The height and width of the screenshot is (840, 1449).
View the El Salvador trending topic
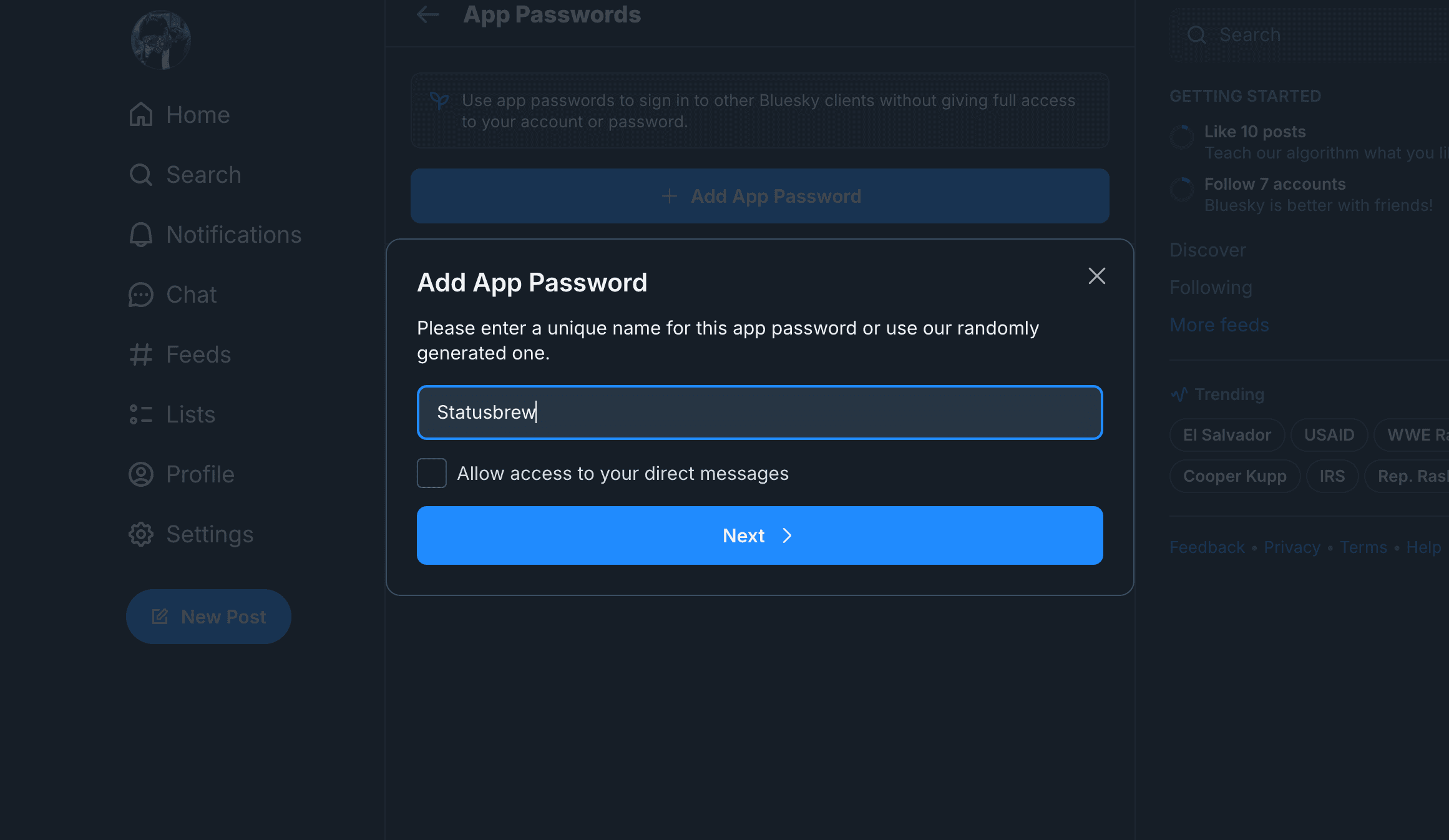coord(1226,435)
